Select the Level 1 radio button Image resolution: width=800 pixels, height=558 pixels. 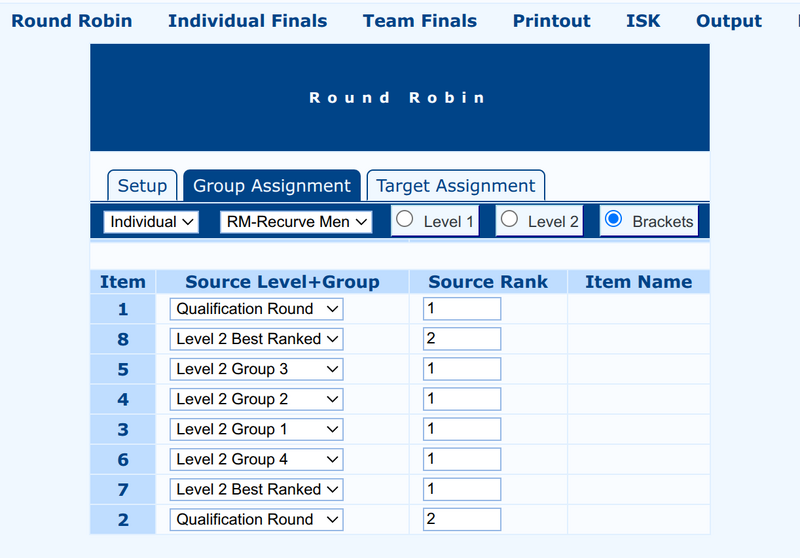(405, 219)
